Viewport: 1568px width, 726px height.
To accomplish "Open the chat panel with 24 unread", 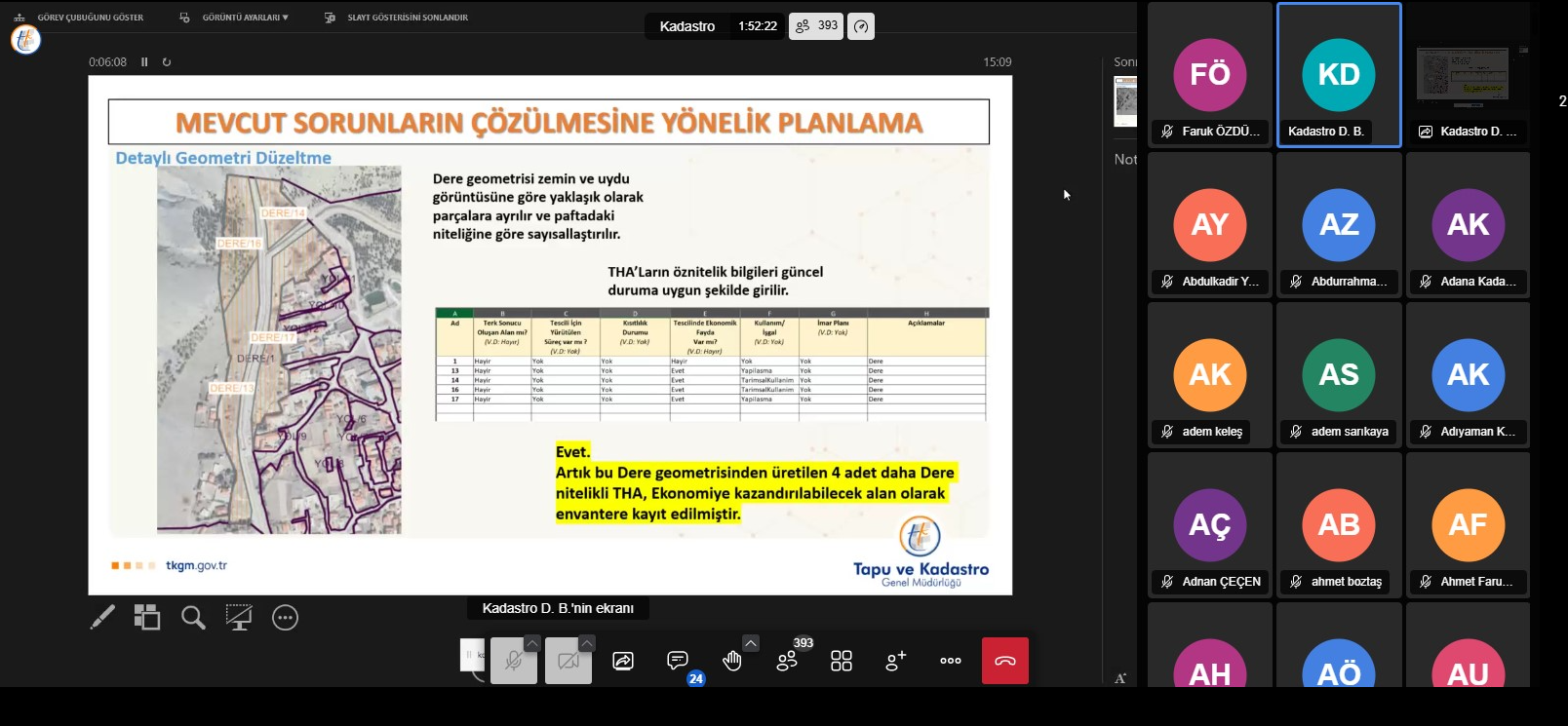I will coord(678,661).
